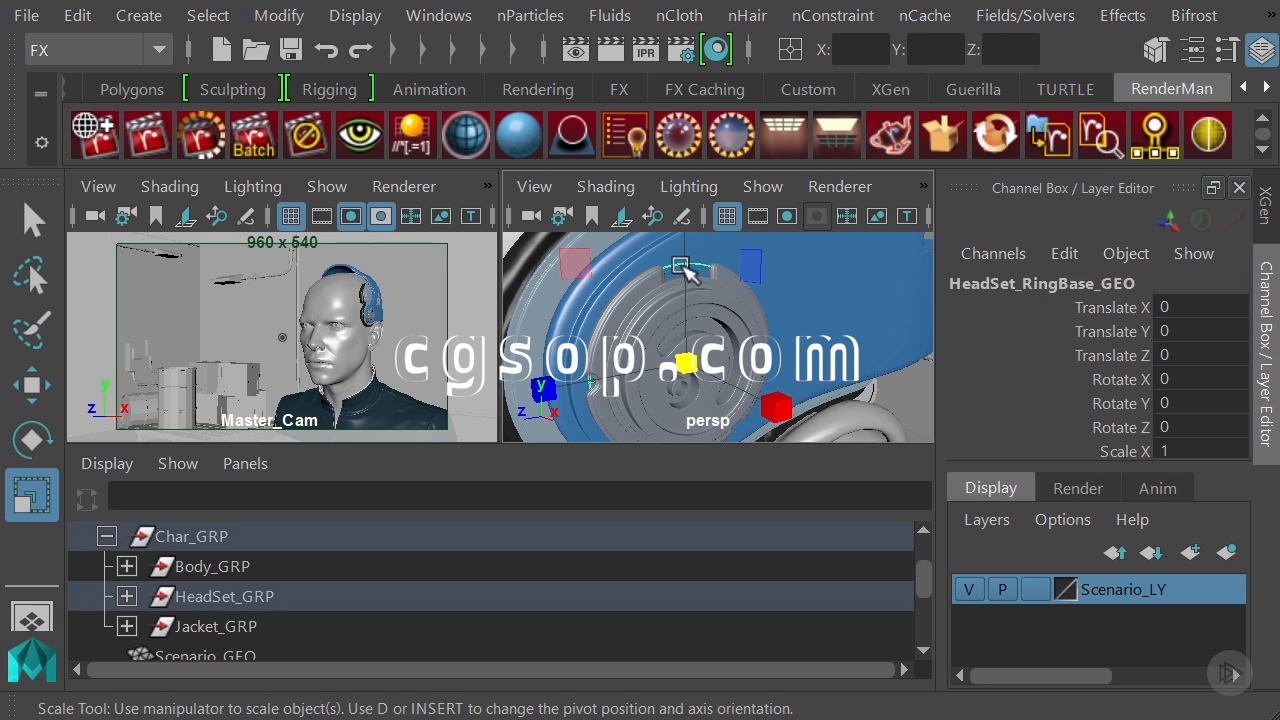This screenshot has height=720, width=1280.
Task: Click the wireframe globe RenderMan shelf icon
Action: click(x=465, y=135)
